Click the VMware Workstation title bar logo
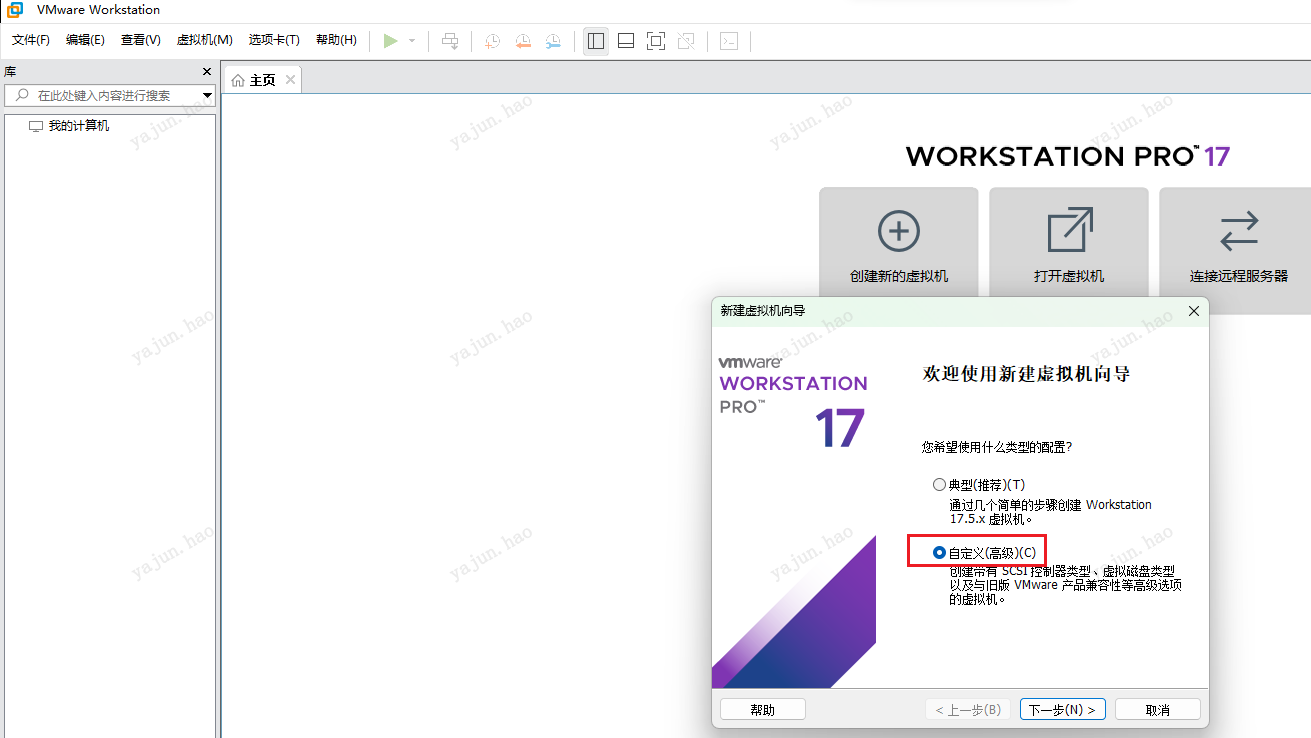1311x738 pixels. point(16,10)
